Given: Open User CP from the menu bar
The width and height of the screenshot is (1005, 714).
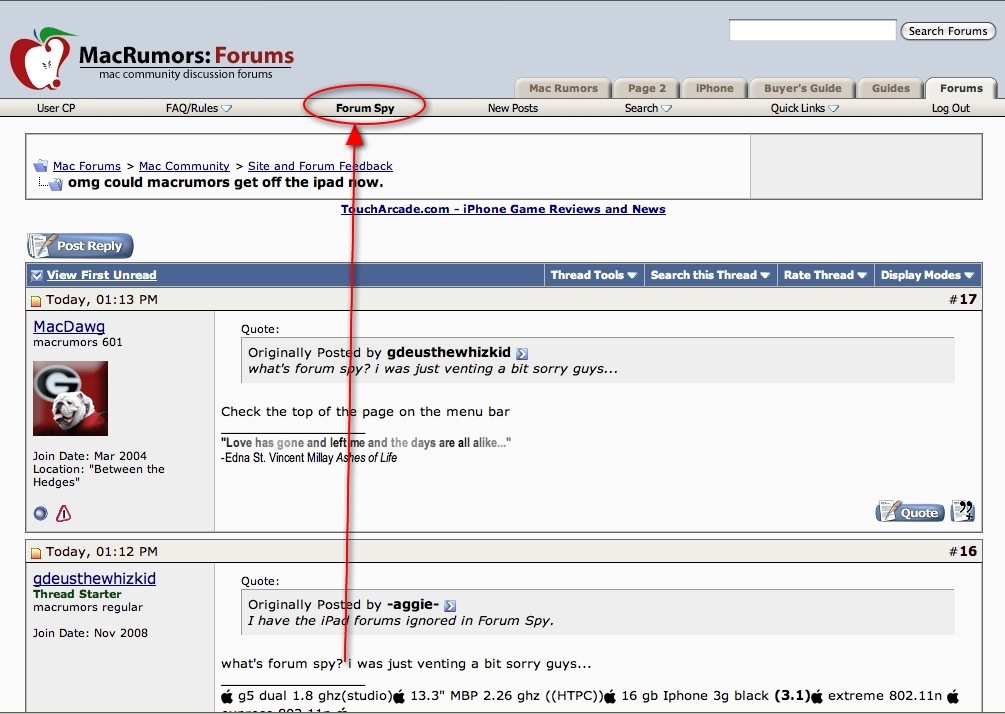Looking at the screenshot, I should click(56, 108).
